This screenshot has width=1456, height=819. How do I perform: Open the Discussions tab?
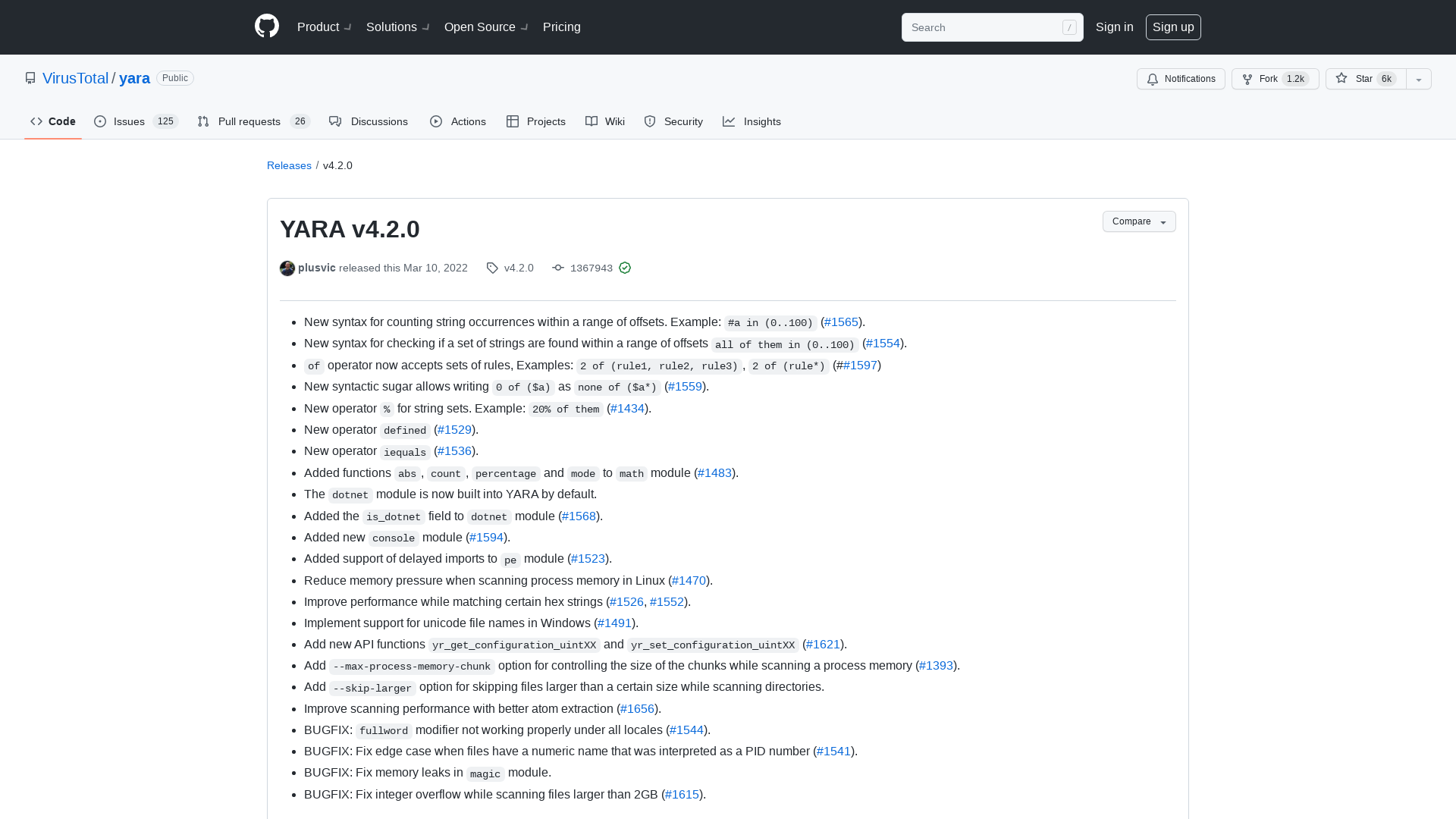pos(369,121)
